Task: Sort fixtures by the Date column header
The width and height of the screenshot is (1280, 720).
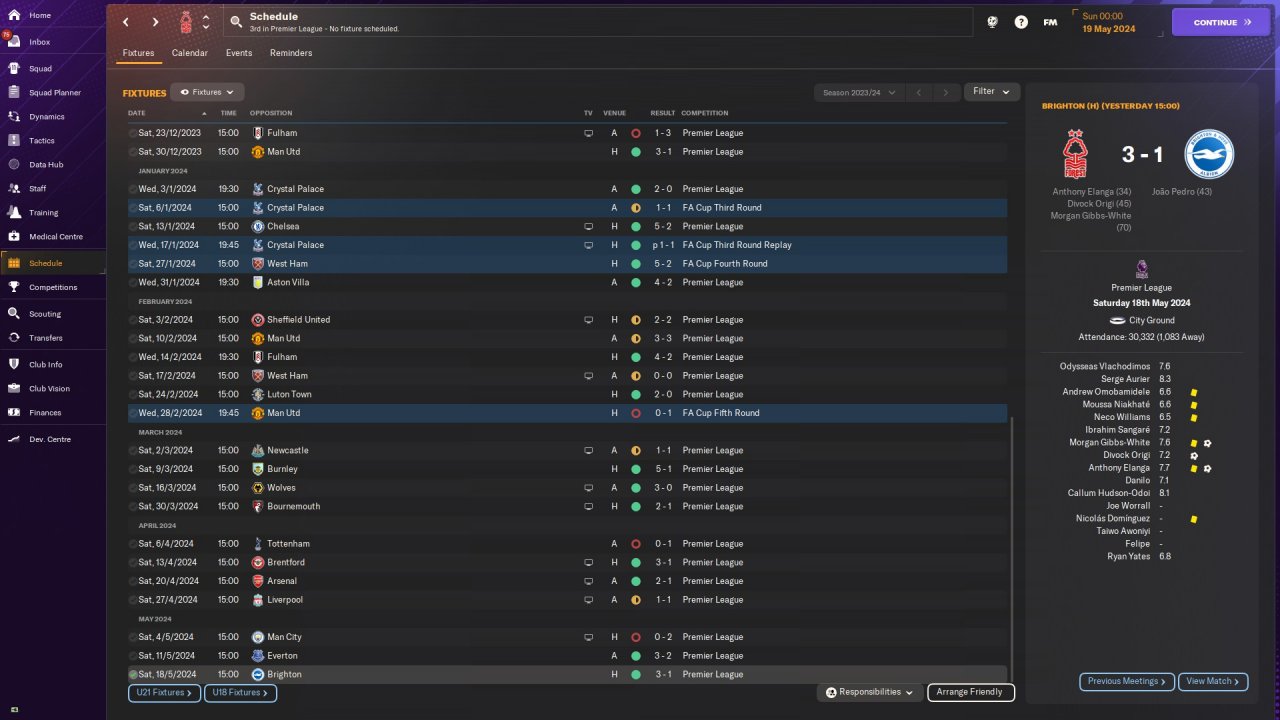Action: point(137,113)
